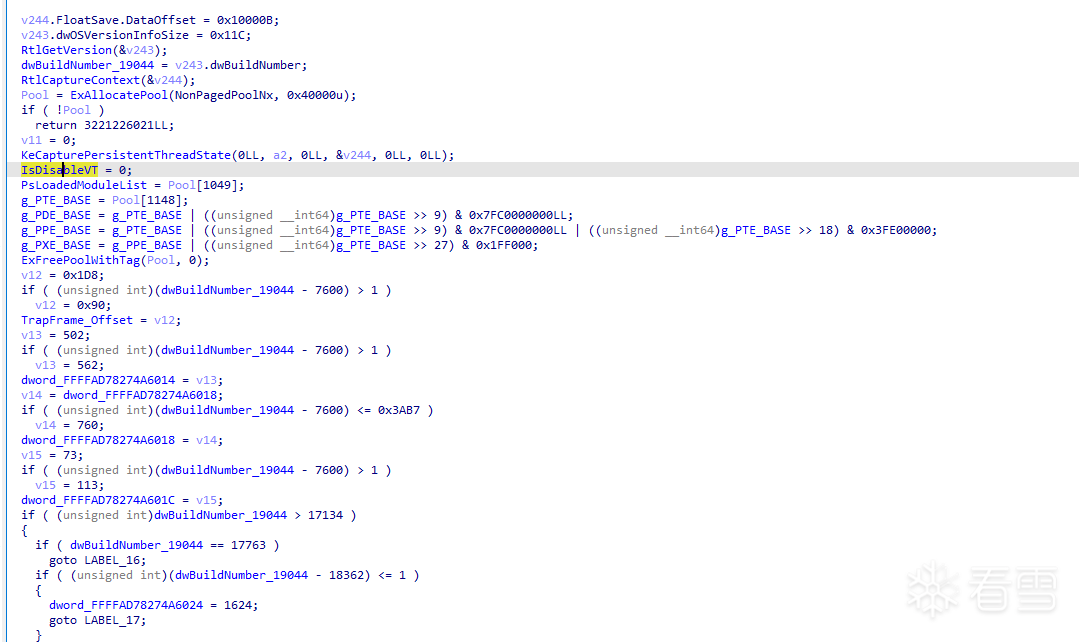Open KeCapturePersistentThreadState function reference
This screenshot has width=1079, height=642.
coord(126,155)
